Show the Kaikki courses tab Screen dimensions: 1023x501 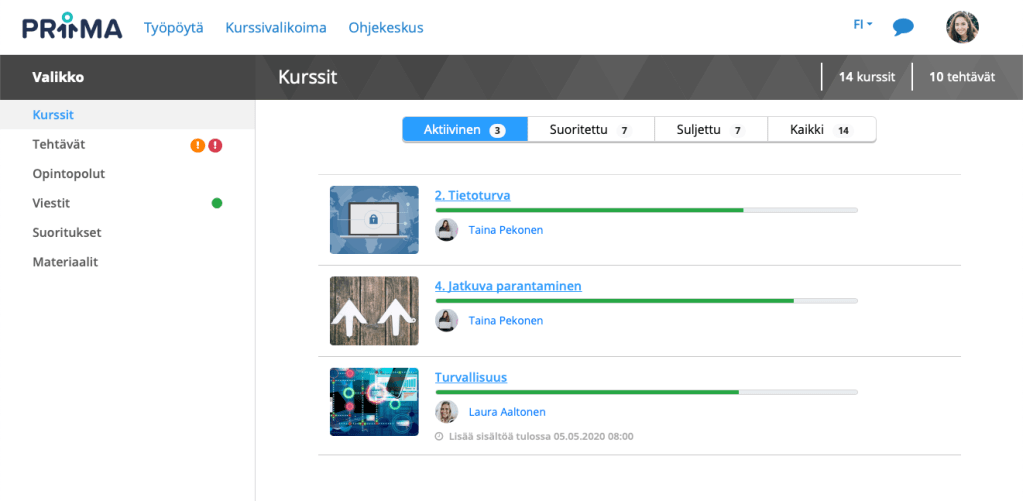(x=820, y=130)
